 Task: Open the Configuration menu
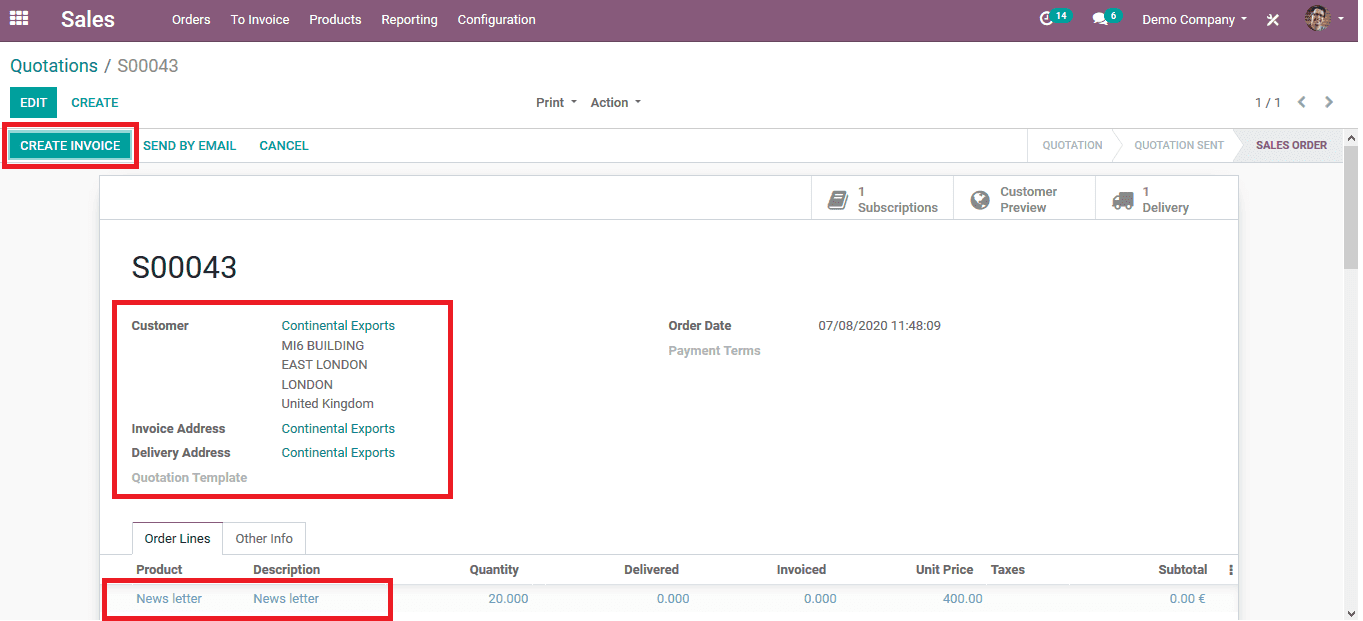496,19
